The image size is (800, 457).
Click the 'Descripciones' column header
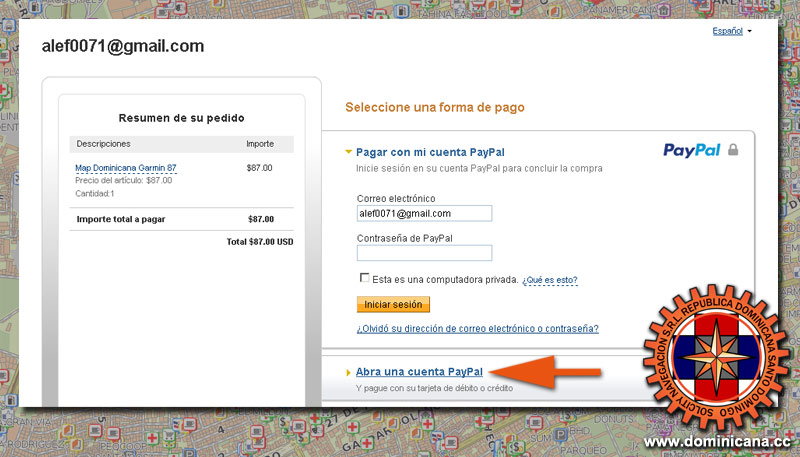point(104,144)
